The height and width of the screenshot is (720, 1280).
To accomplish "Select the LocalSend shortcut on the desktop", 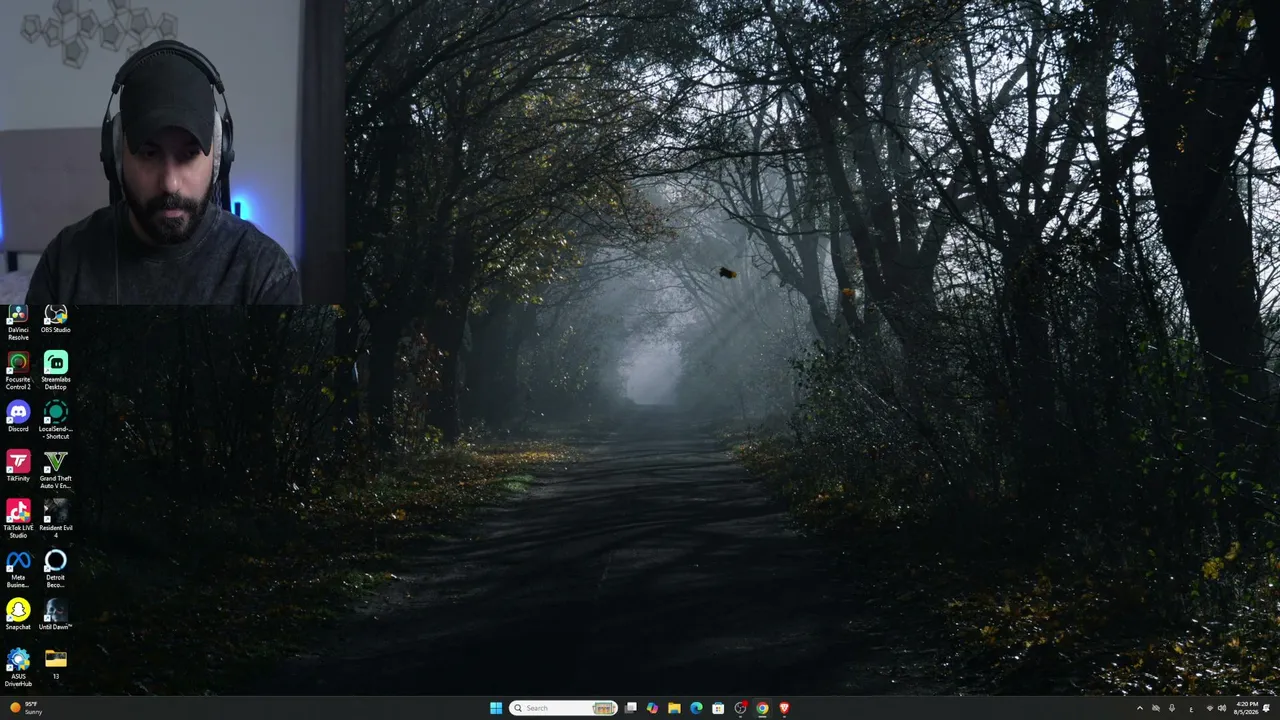I will pyautogui.click(x=56, y=420).
